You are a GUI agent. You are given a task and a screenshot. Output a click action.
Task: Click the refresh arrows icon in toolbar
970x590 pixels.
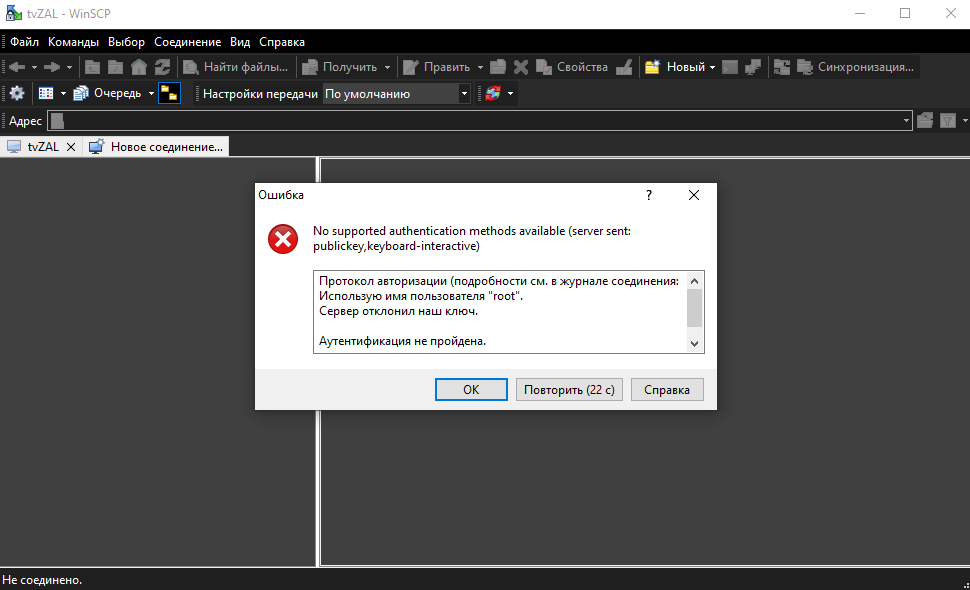[x=162, y=67]
